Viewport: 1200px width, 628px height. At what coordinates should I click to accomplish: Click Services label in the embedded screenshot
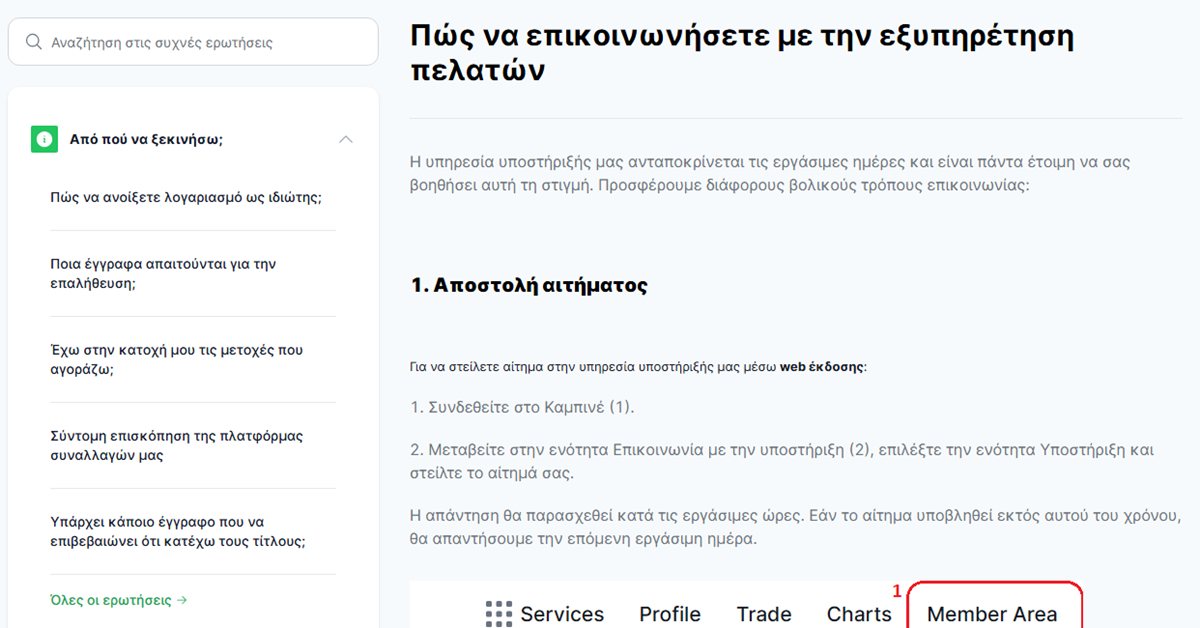pos(562,614)
